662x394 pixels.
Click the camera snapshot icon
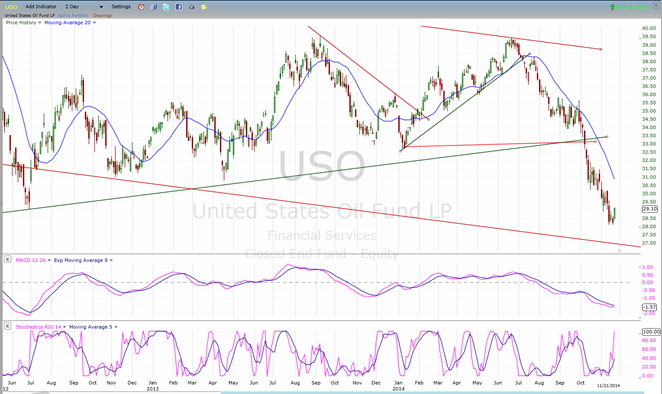[191, 7]
